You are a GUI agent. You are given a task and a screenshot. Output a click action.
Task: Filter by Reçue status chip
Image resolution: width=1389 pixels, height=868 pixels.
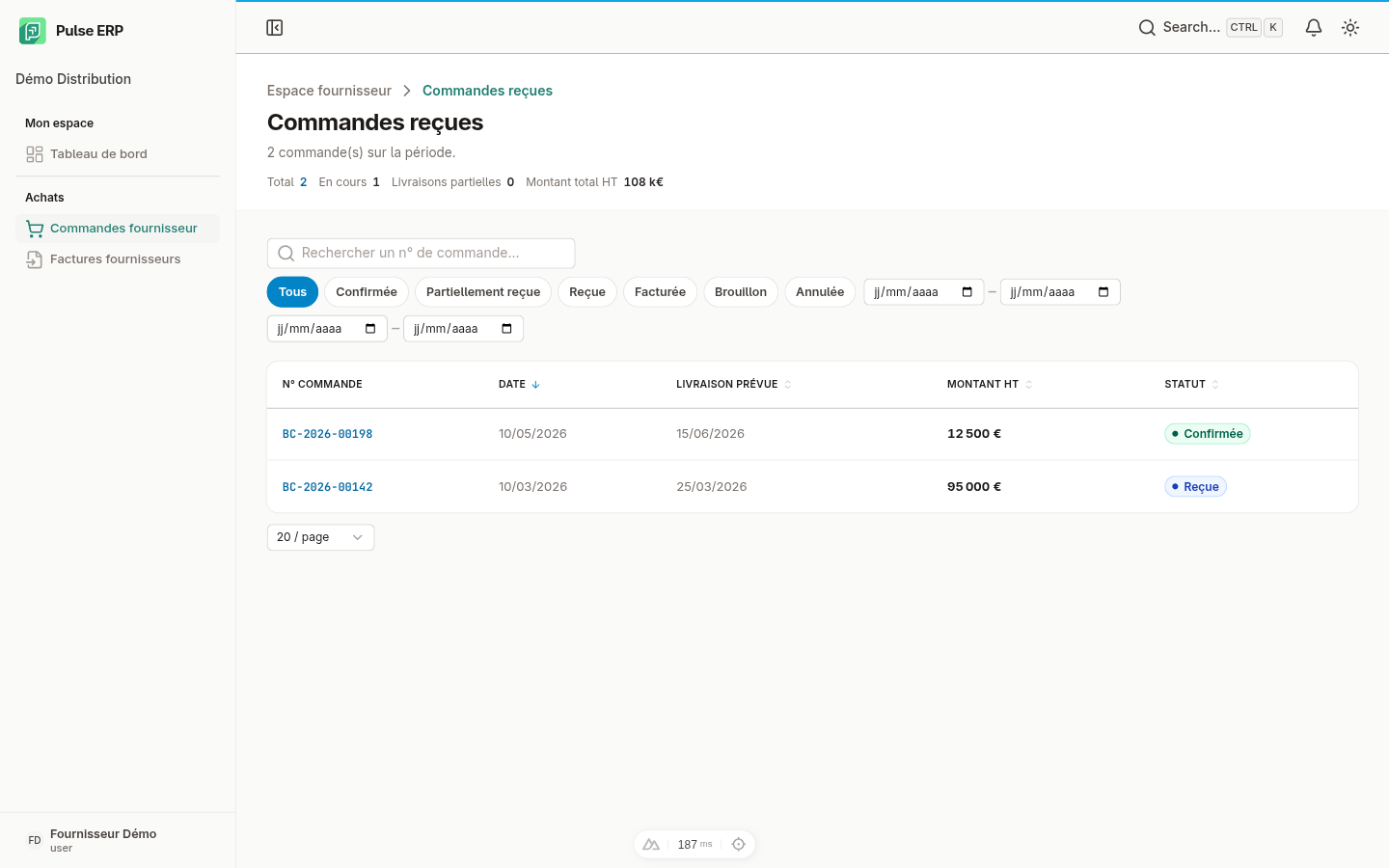(587, 292)
